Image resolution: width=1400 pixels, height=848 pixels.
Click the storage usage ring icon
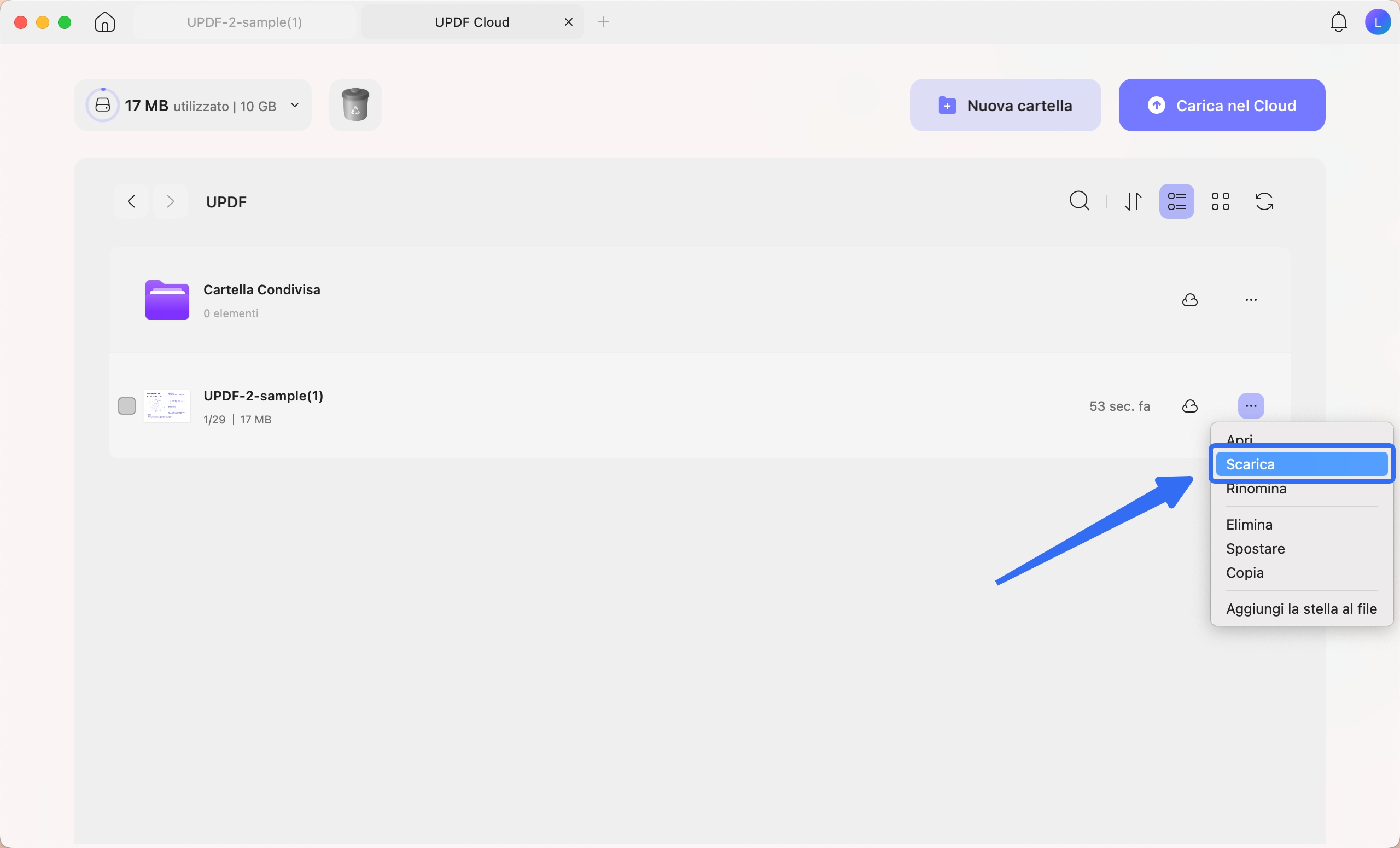(103, 105)
